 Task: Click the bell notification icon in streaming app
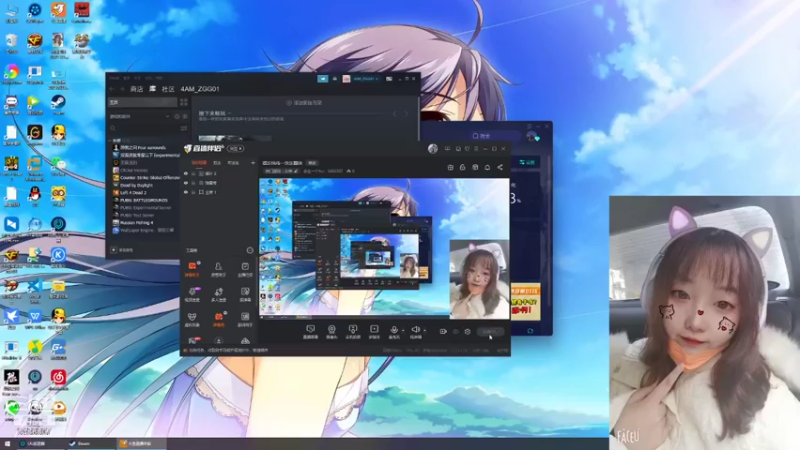point(487,167)
